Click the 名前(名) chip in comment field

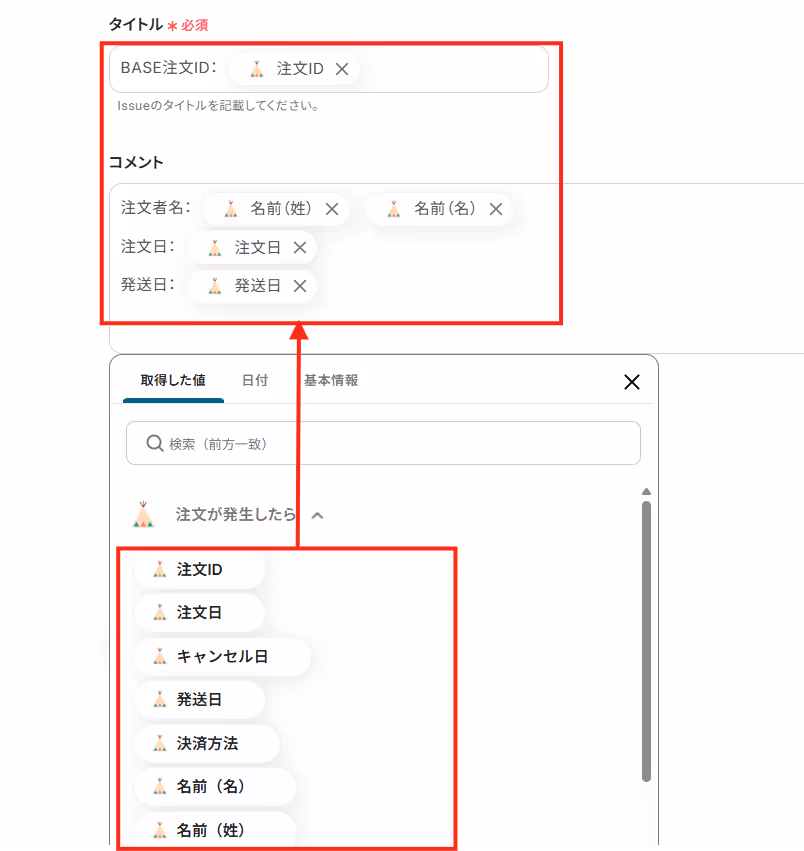coord(440,209)
